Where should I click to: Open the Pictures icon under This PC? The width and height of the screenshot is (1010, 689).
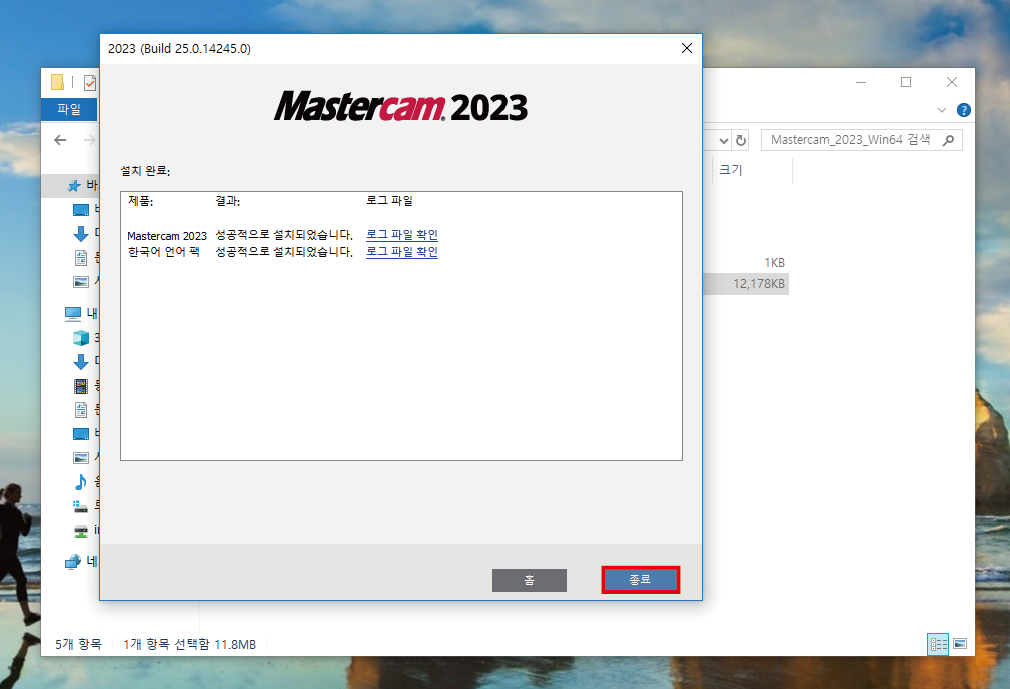coord(81,458)
